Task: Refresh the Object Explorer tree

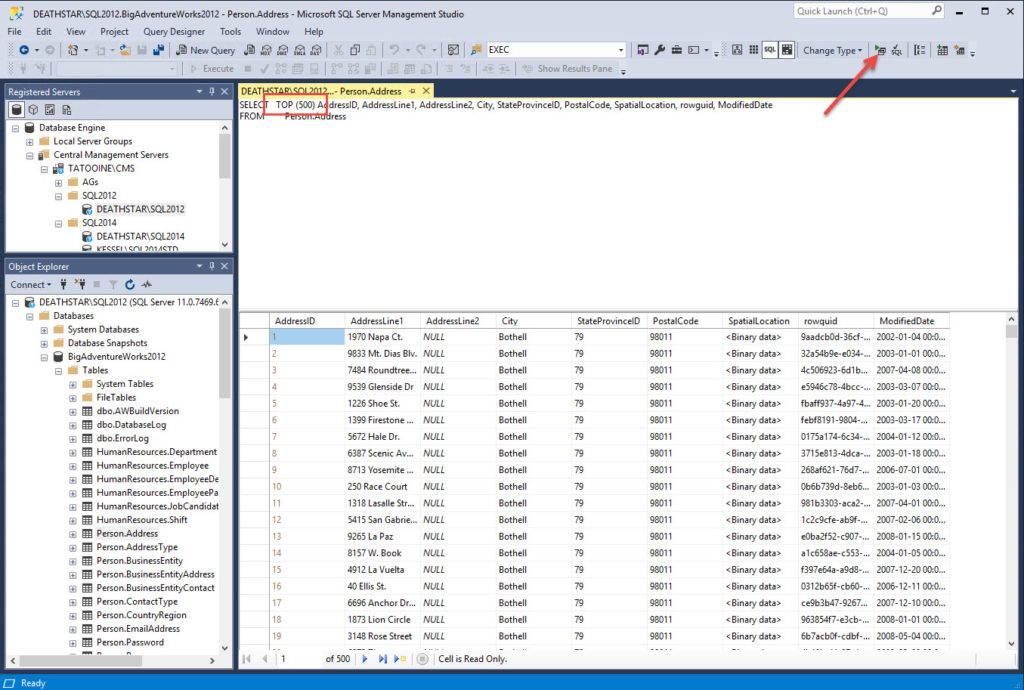Action: click(x=130, y=284)
